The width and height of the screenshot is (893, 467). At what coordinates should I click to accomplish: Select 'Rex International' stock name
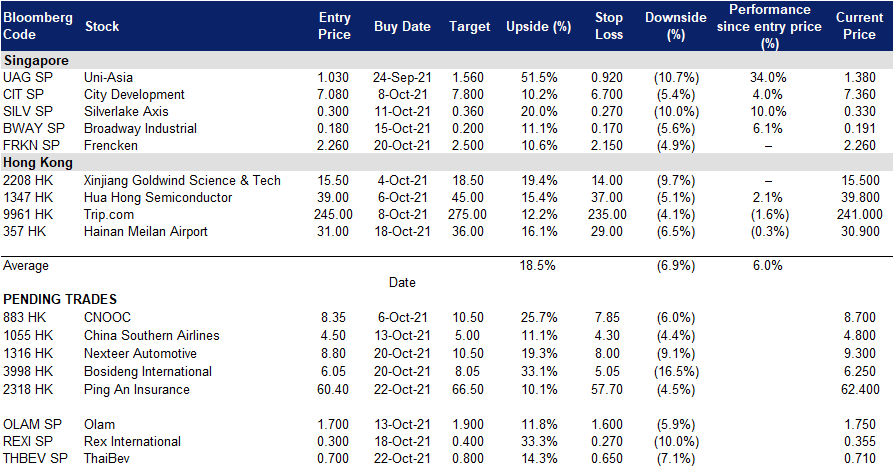pos(132,442)
